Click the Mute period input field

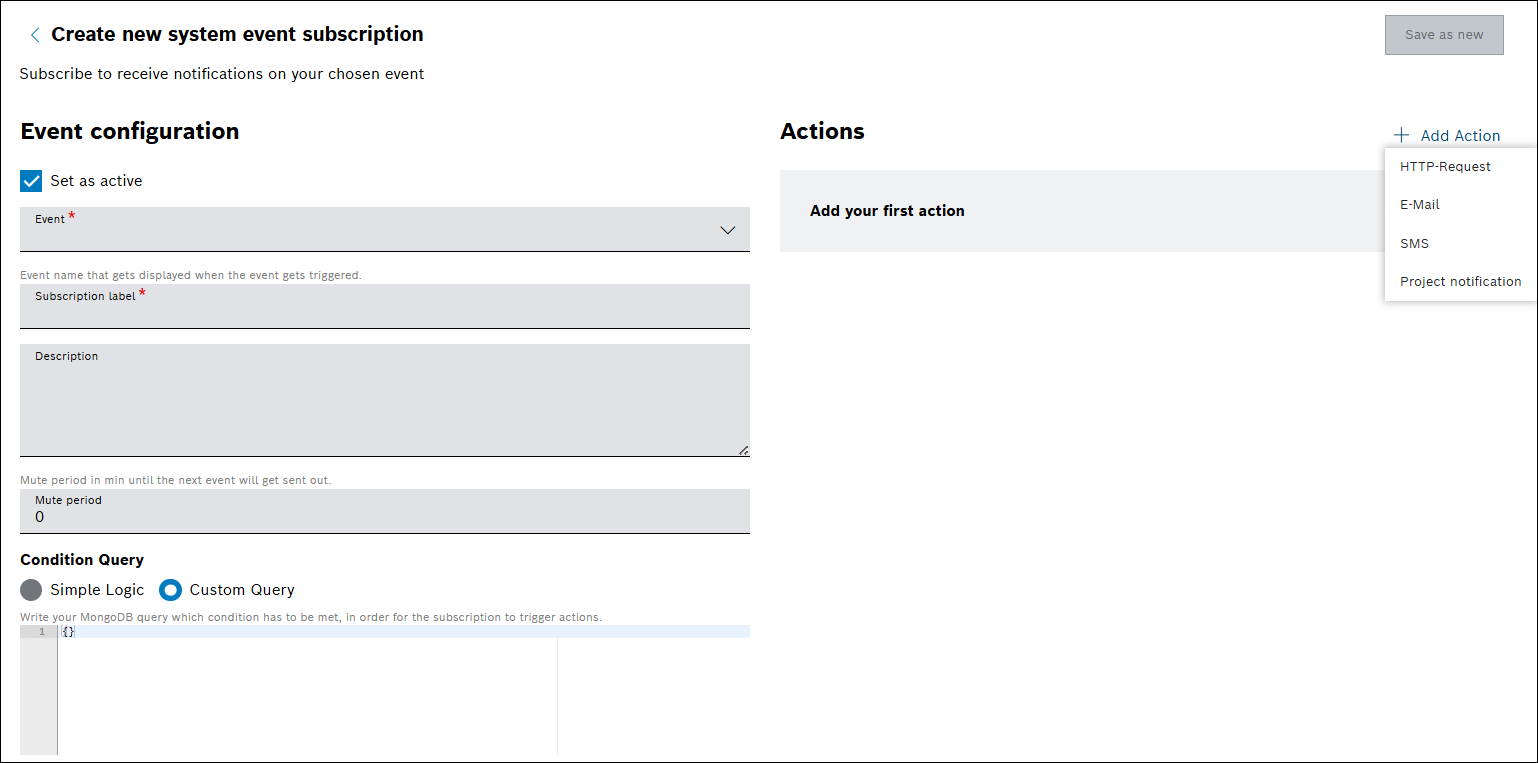384,517
